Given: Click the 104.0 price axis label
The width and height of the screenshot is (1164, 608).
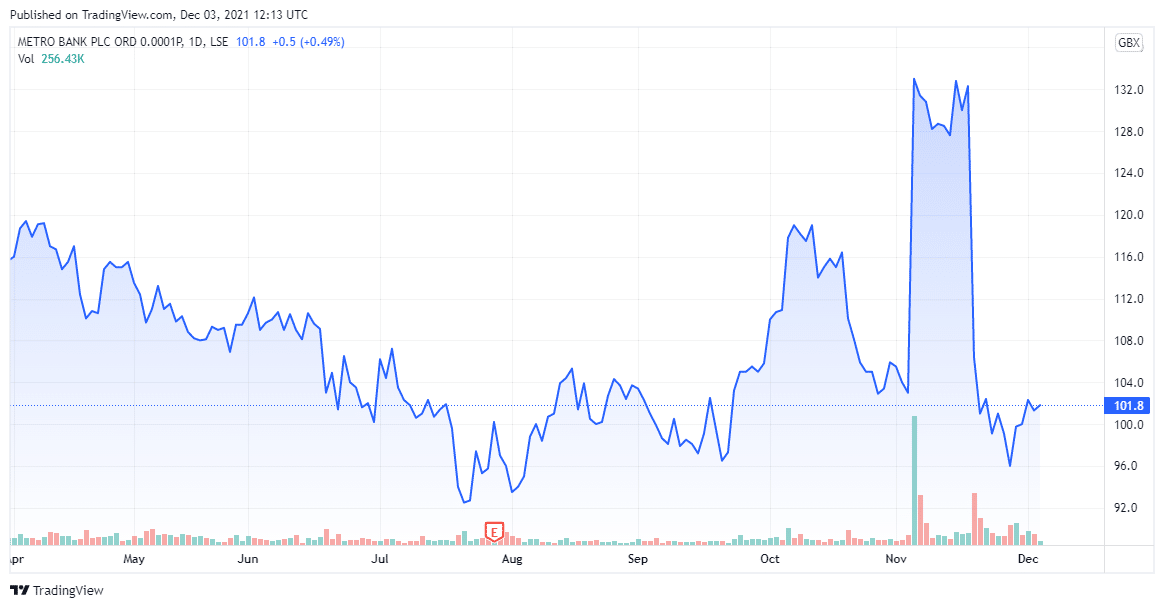Looking at the screenshot, I should [1128, 383].
